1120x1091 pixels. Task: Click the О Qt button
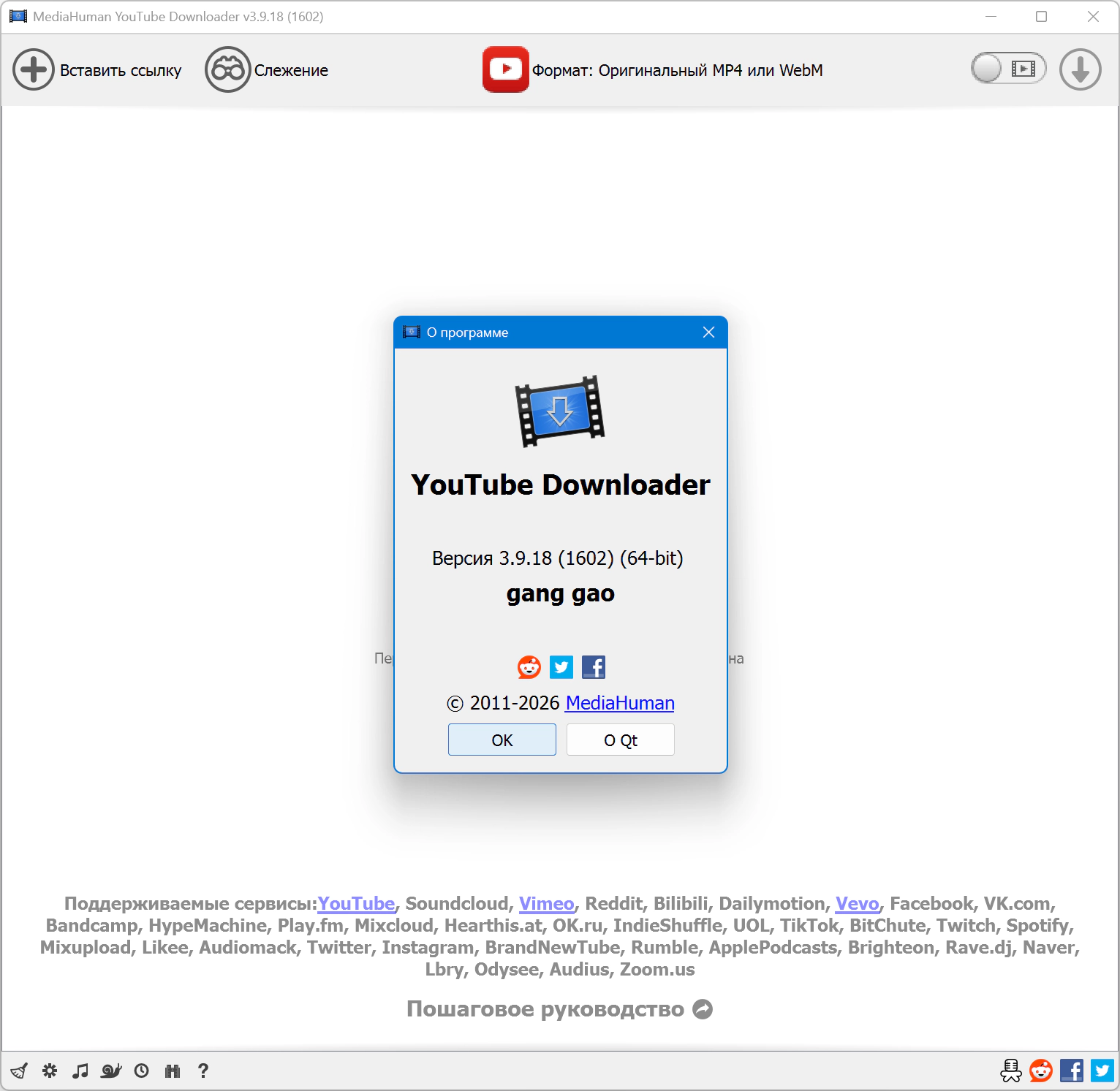pyautogui.click(x=621, y=740)
